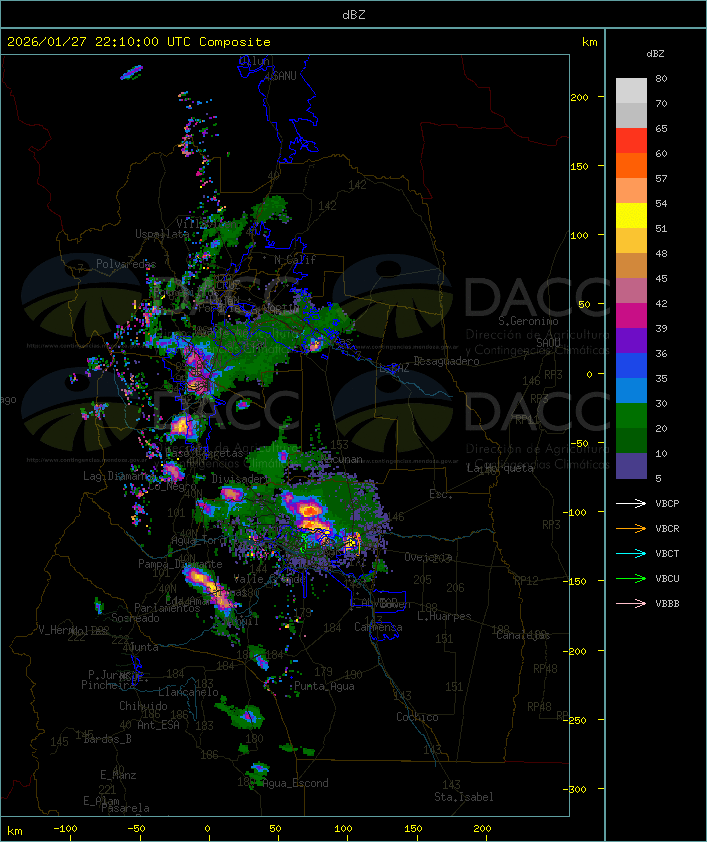Click the 22:10:00 UTC Composite timestamp

138,42
